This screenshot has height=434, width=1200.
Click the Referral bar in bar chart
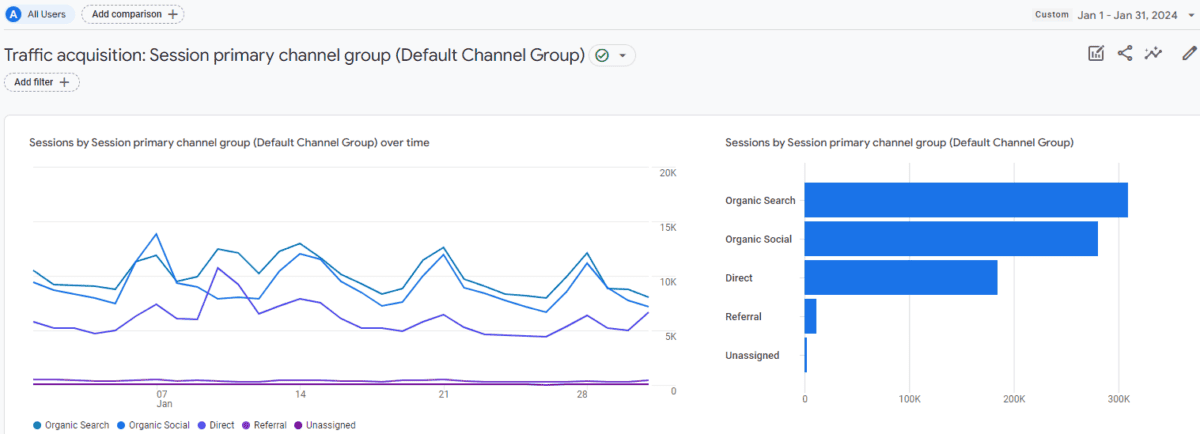[x=811, y=316]
